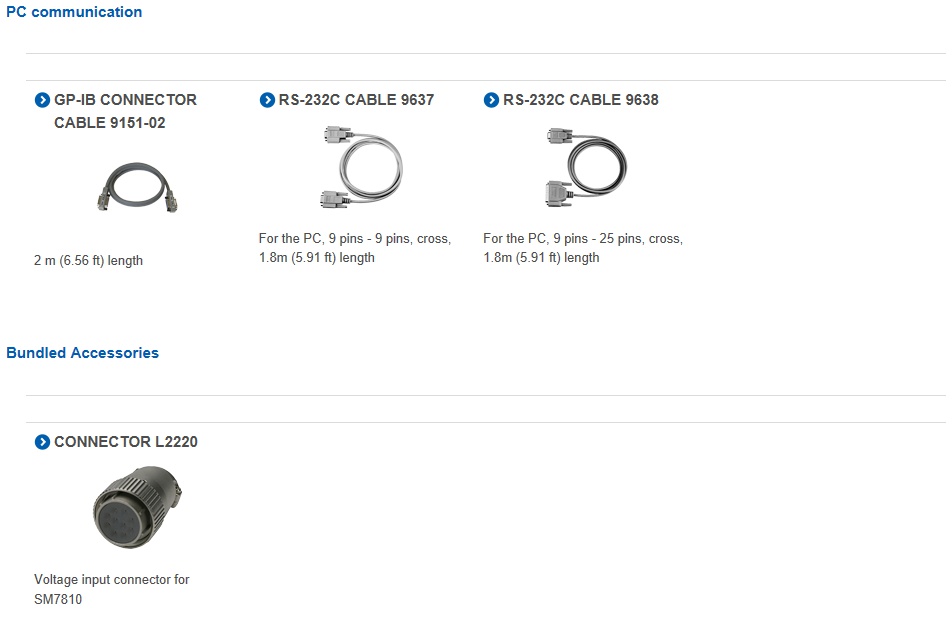Click the PC communication section heading
Image resolution: width=952 pixels, height=627 pixels.
coord(74,12)
